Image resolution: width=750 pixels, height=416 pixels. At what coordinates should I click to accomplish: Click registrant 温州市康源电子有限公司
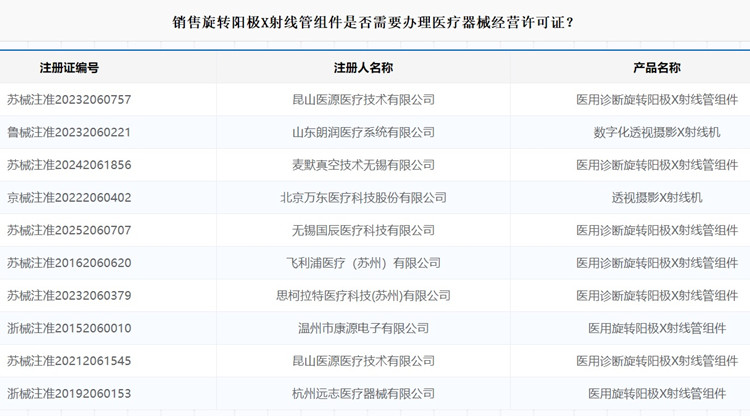click(364, 328)
